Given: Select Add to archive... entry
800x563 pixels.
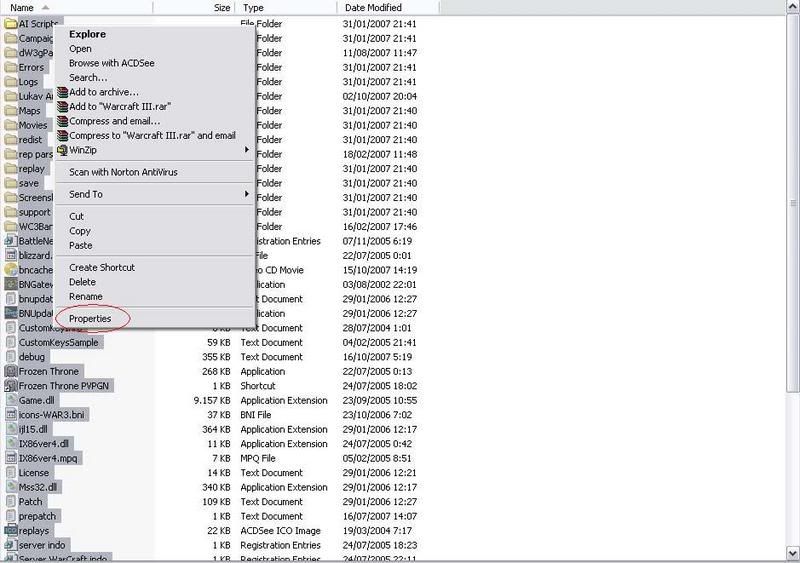Looking at the screenshot, I should pos(104,92).
